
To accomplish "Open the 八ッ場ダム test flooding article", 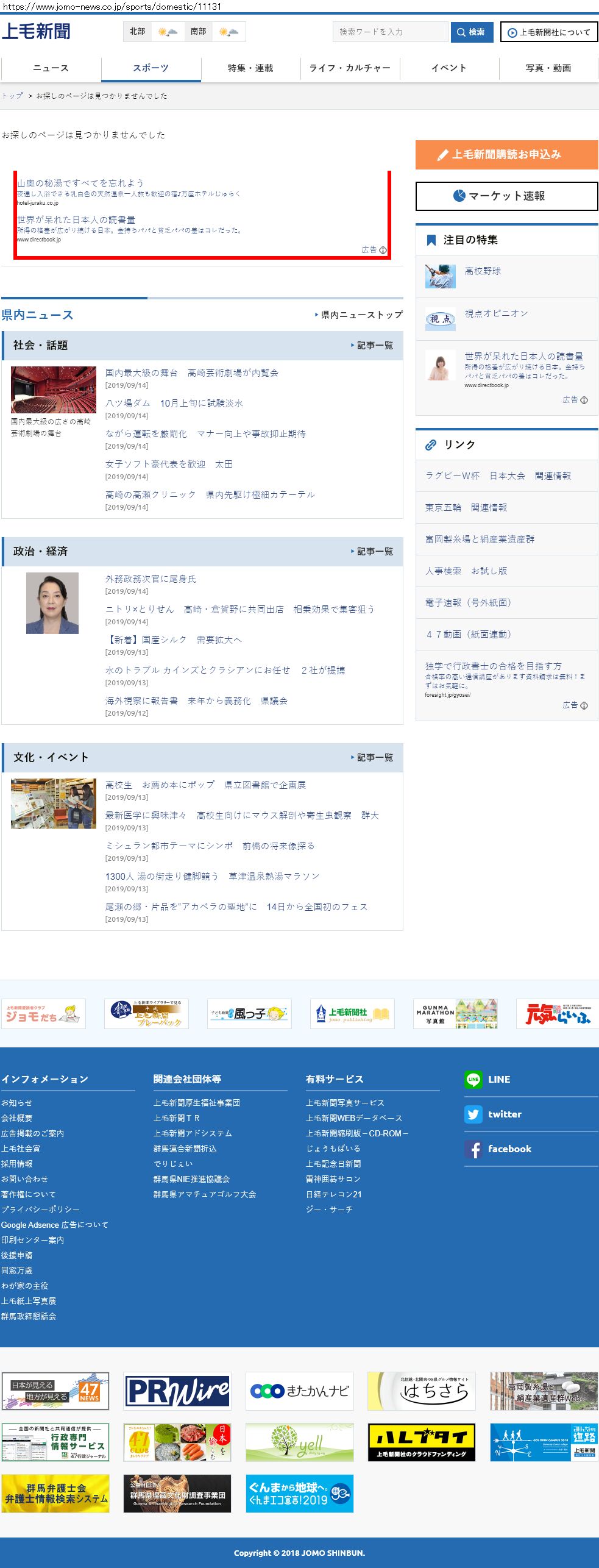I will point(174,404).
